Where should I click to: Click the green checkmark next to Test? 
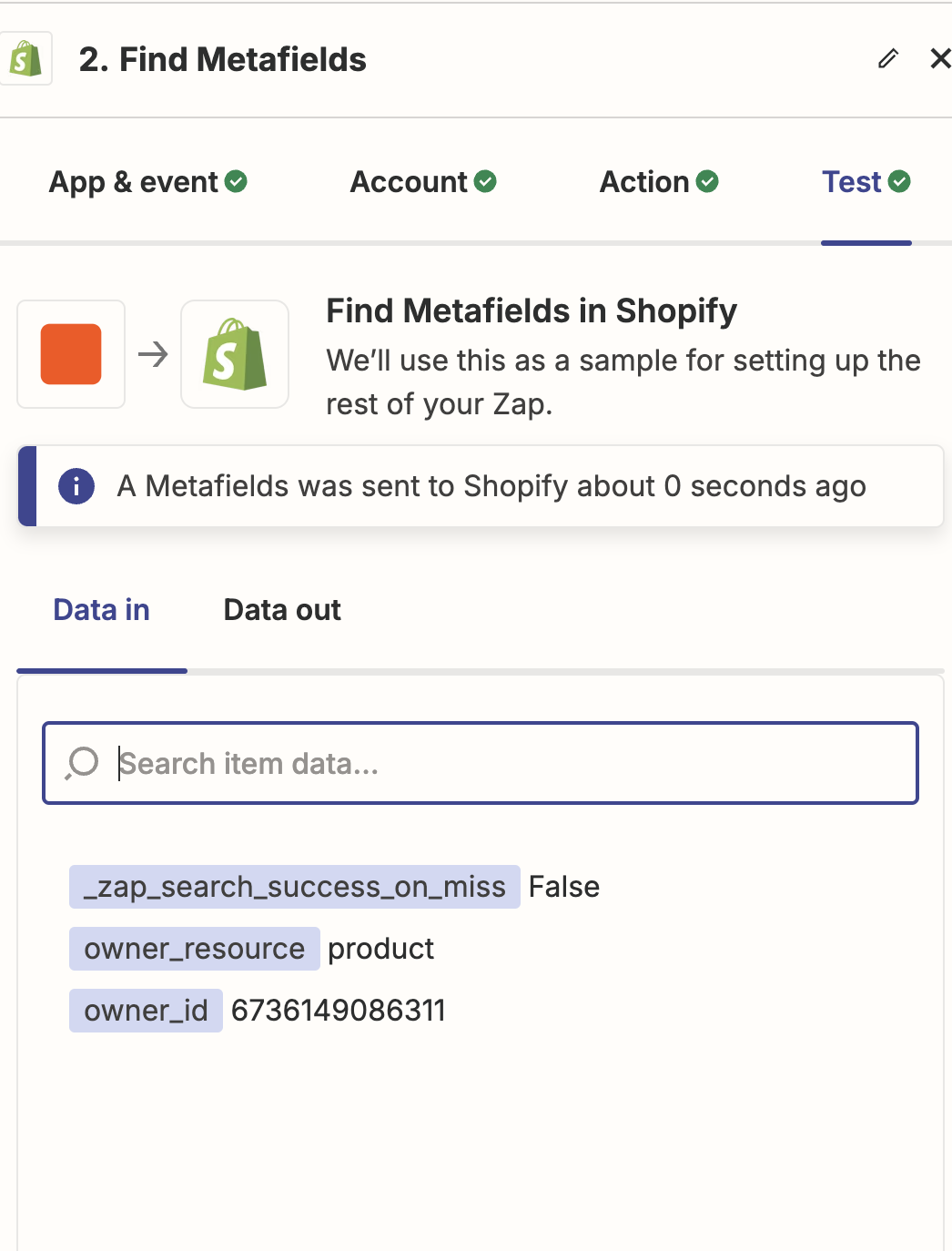[899, 182]
